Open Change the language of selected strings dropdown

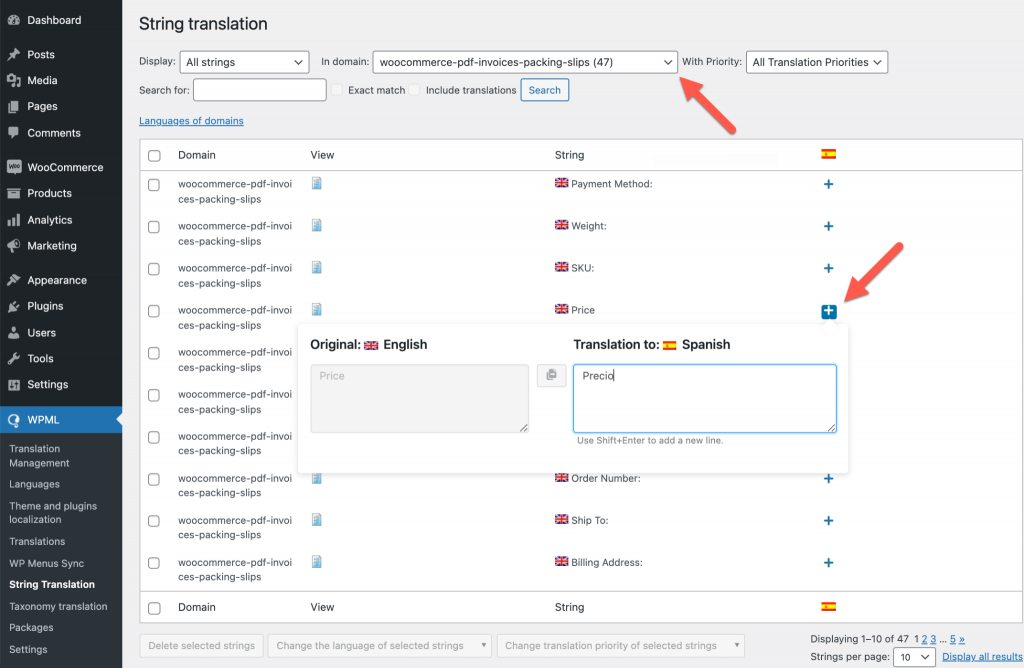pos(379,646)
